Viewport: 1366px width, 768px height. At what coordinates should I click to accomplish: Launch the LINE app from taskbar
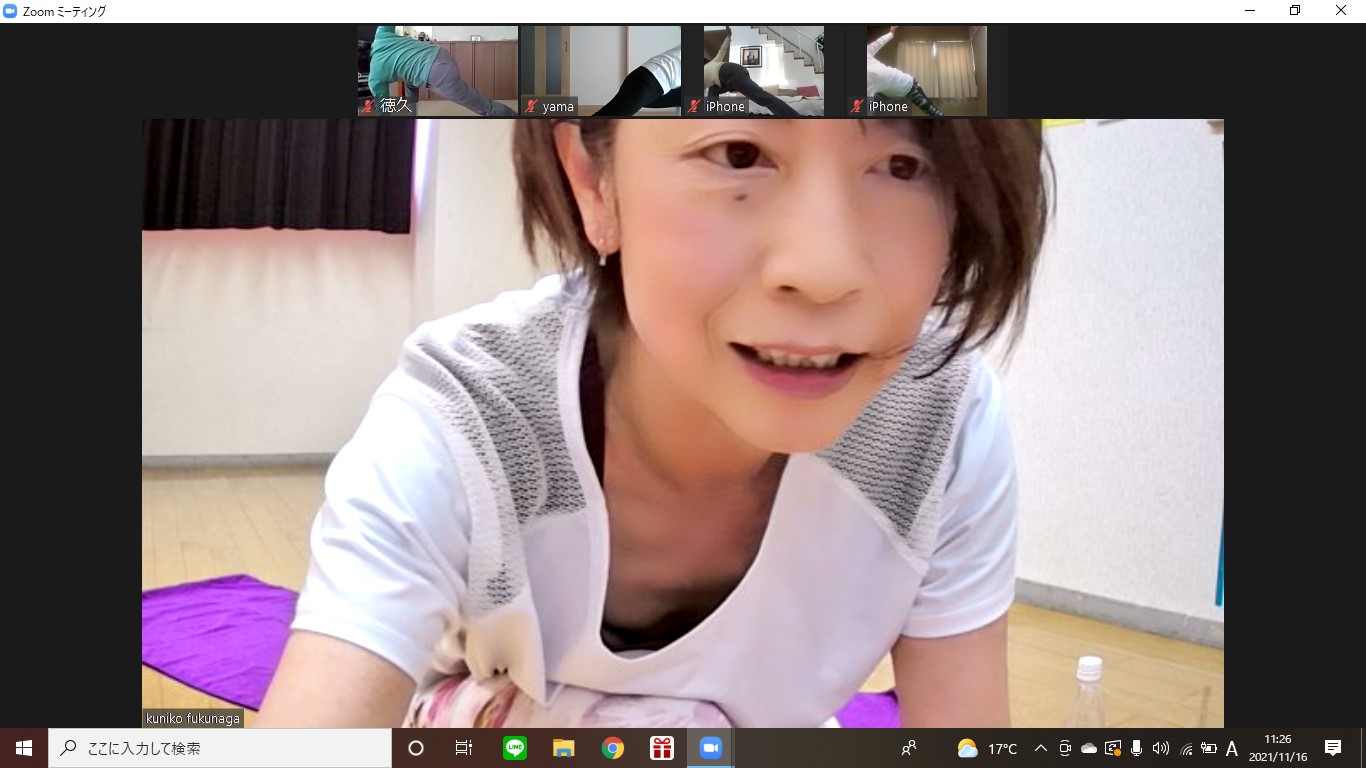click(515, 748)
